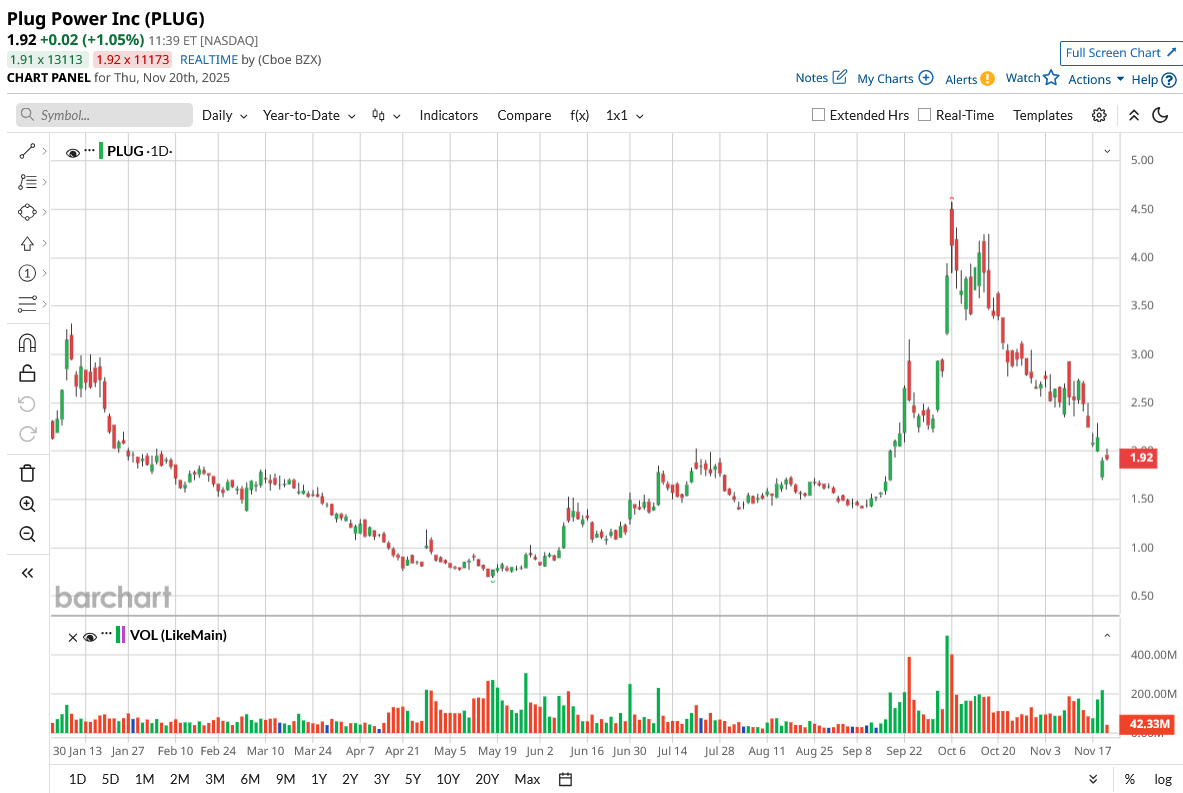
Task: Click the undo arrow icon
Action: pos(27,404)
